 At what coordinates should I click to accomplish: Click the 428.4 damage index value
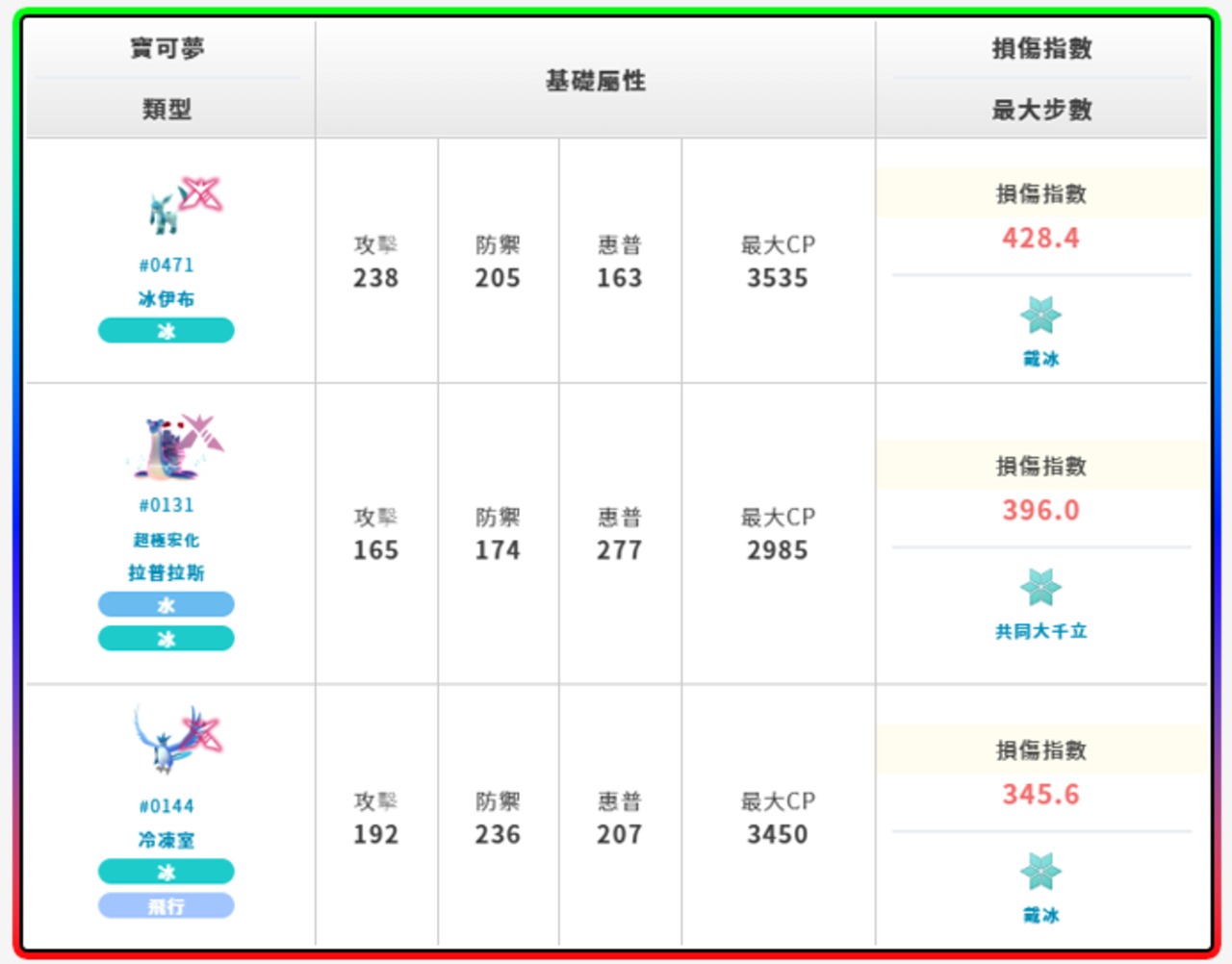tap(1040, 238)
